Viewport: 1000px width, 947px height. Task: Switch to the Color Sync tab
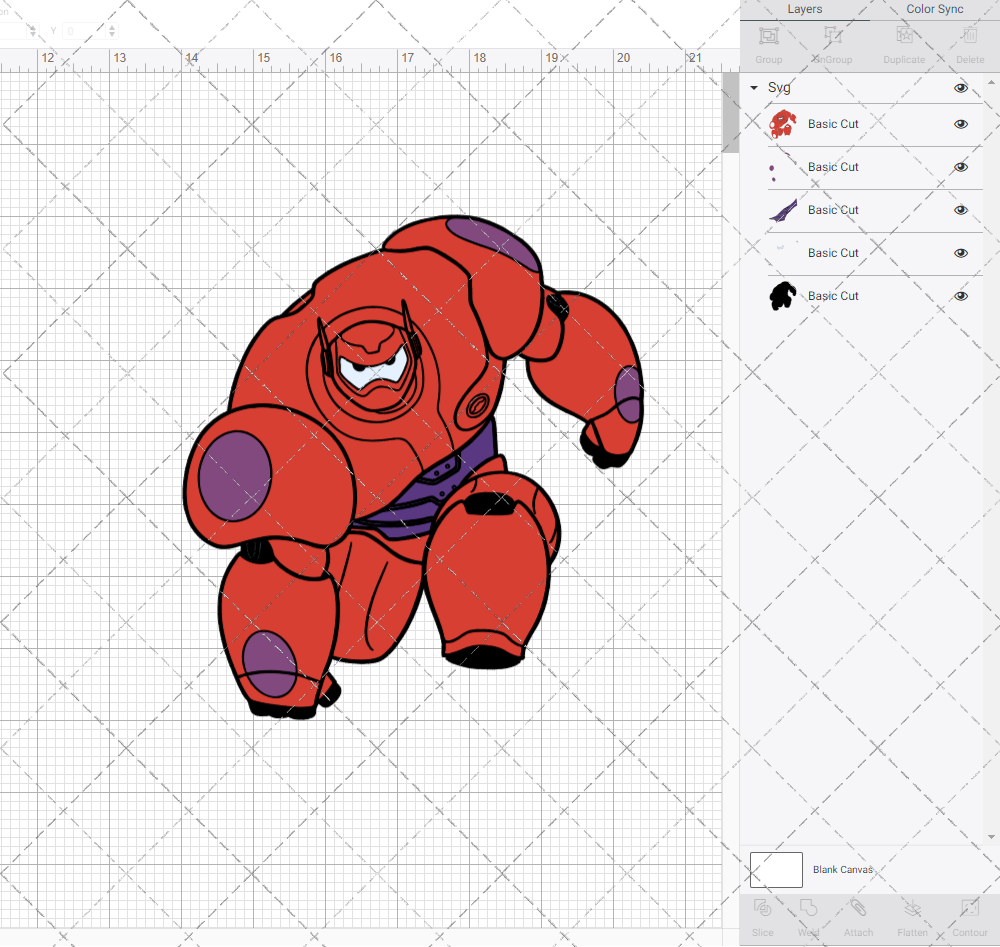click(x=934, y=10)
